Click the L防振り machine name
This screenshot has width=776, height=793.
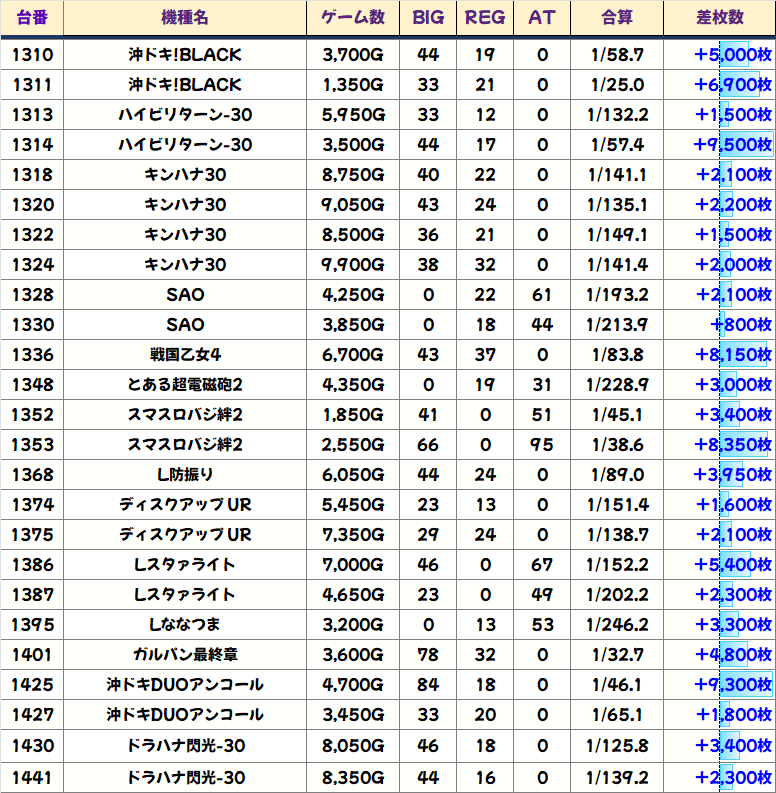click(x=185, y=475)
